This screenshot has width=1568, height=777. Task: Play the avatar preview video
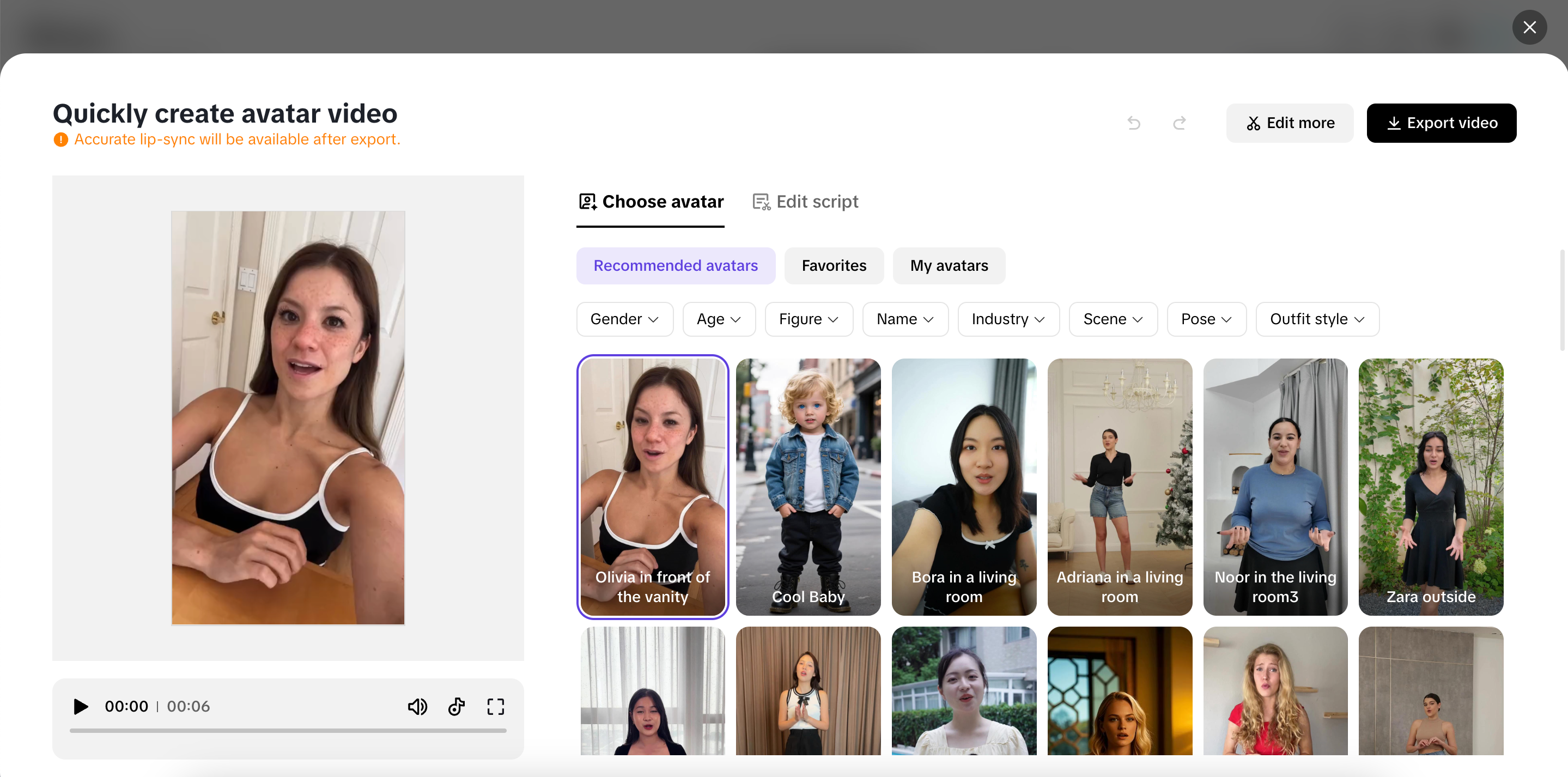[x=80, y=706]
